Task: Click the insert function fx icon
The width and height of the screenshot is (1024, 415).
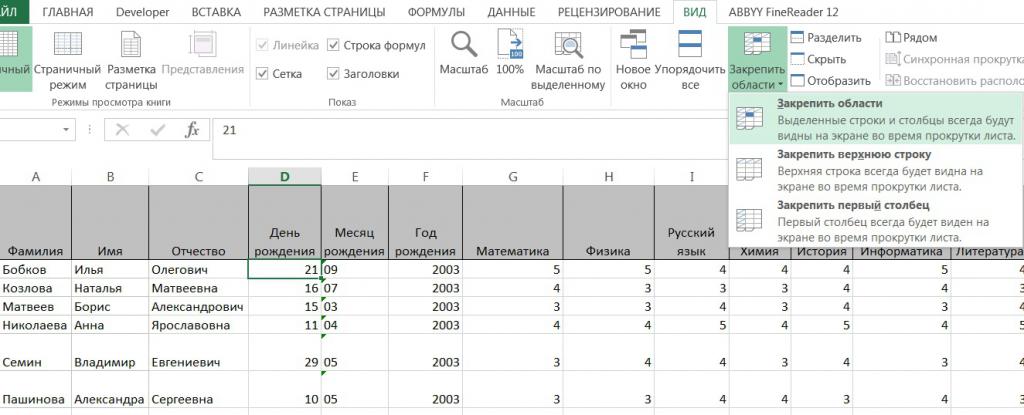Action: coord(192,130)
